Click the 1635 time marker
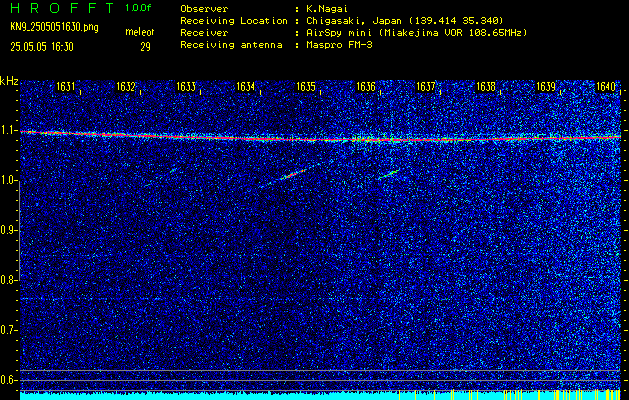629x400 pixels. (x=306, y=86)
